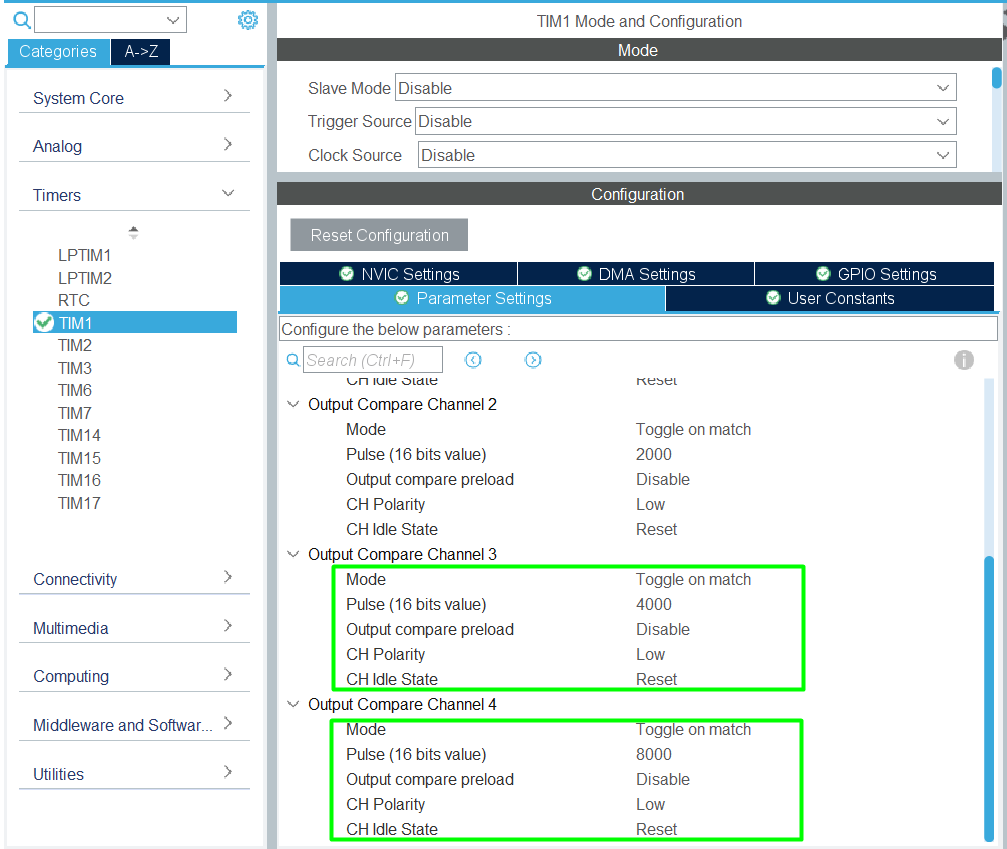Click the sort arrows above the timer list

pos(133,232)
